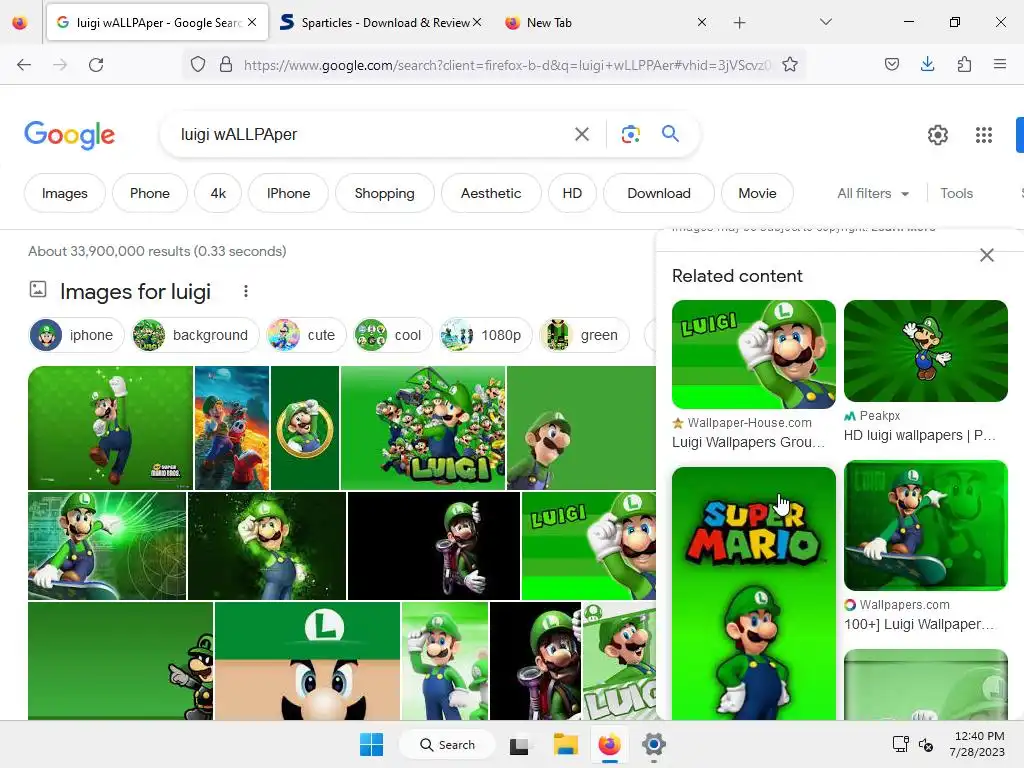The image size is (1024, 768).
Task: Choose the cute image suggestion chip
Action: pyautogui.click(x=306, y=335)
